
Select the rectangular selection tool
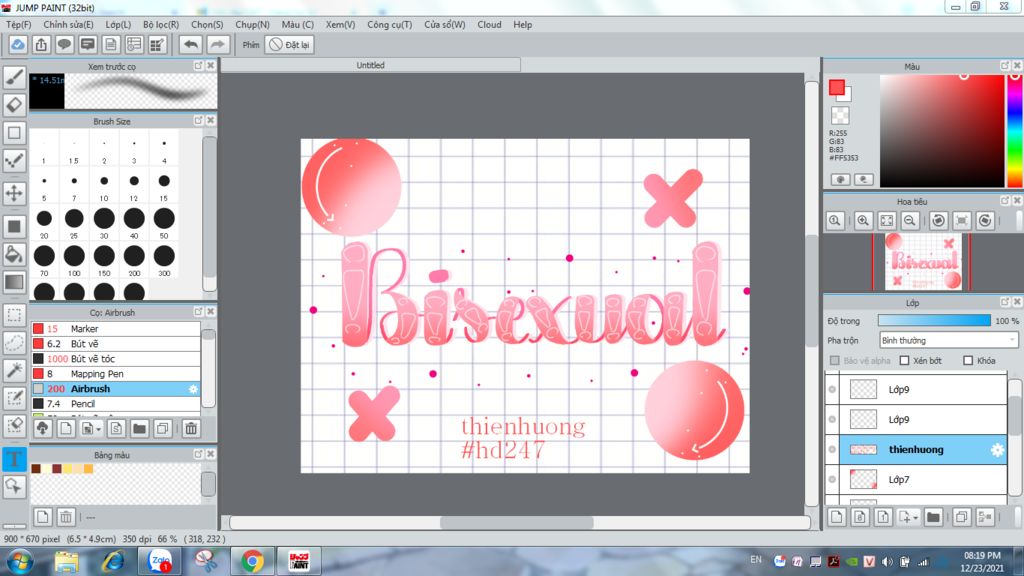click(14, 315)
